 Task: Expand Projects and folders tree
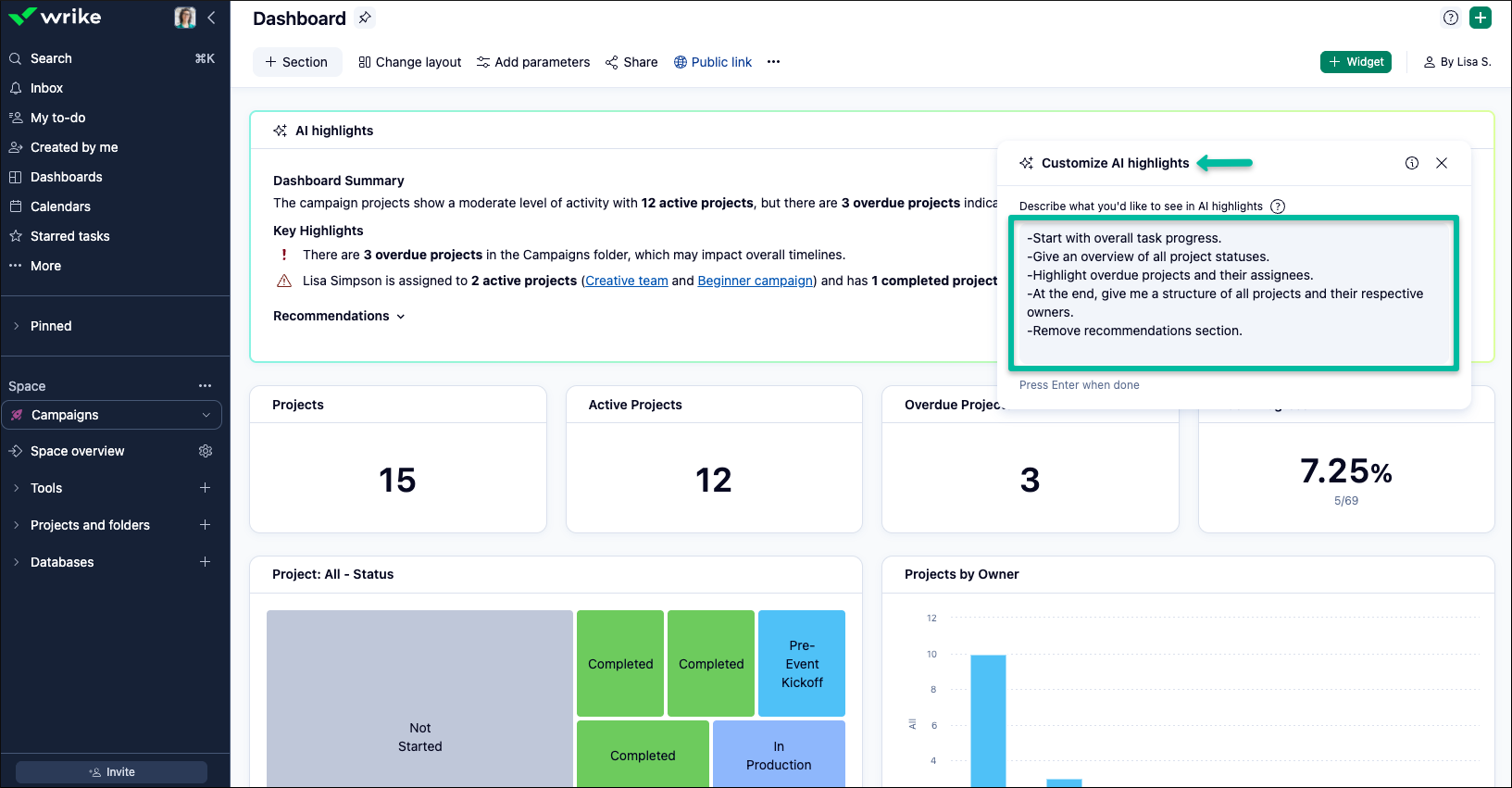(x=16, y=525)
